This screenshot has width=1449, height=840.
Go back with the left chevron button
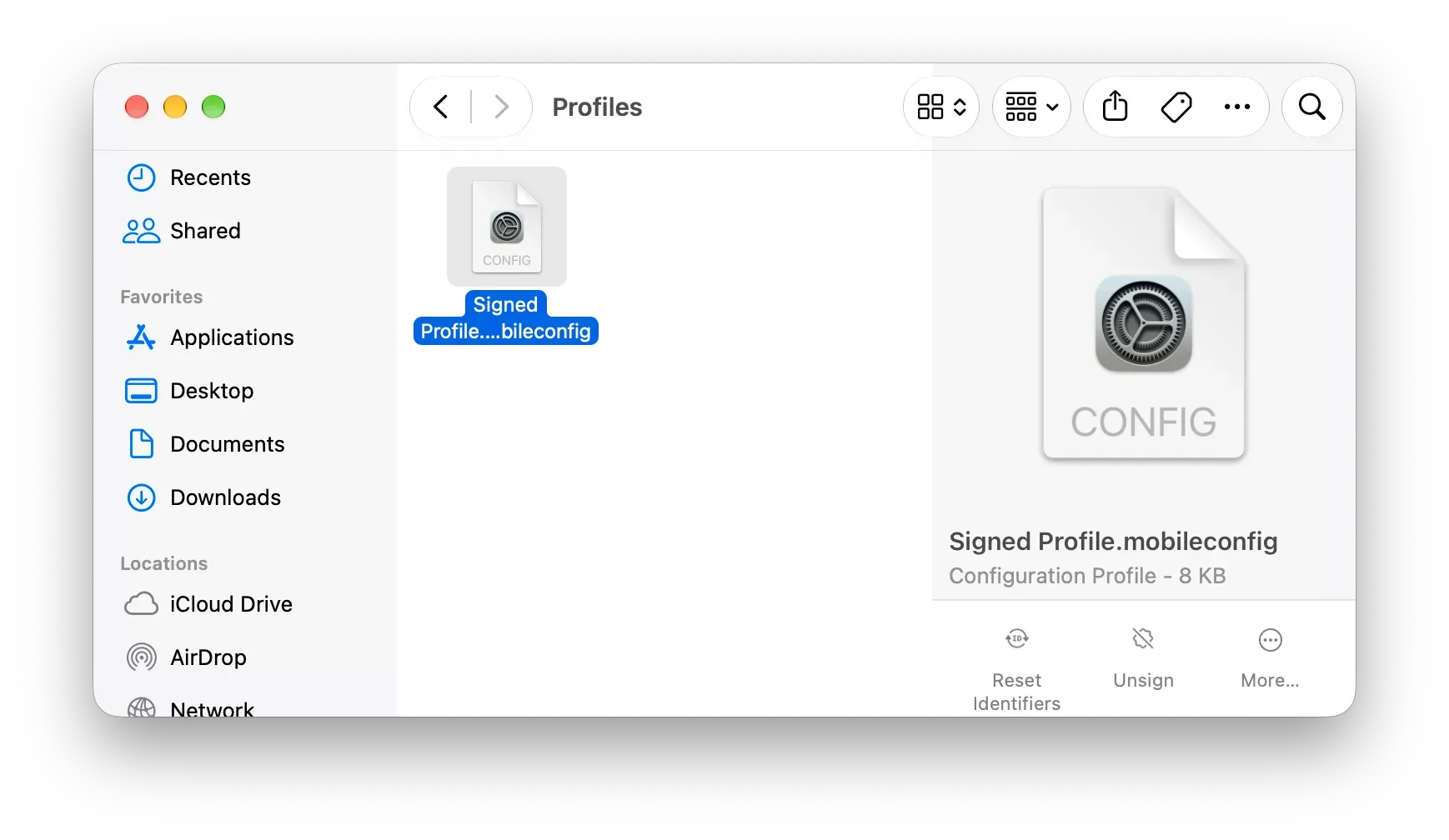click(441, 107)
